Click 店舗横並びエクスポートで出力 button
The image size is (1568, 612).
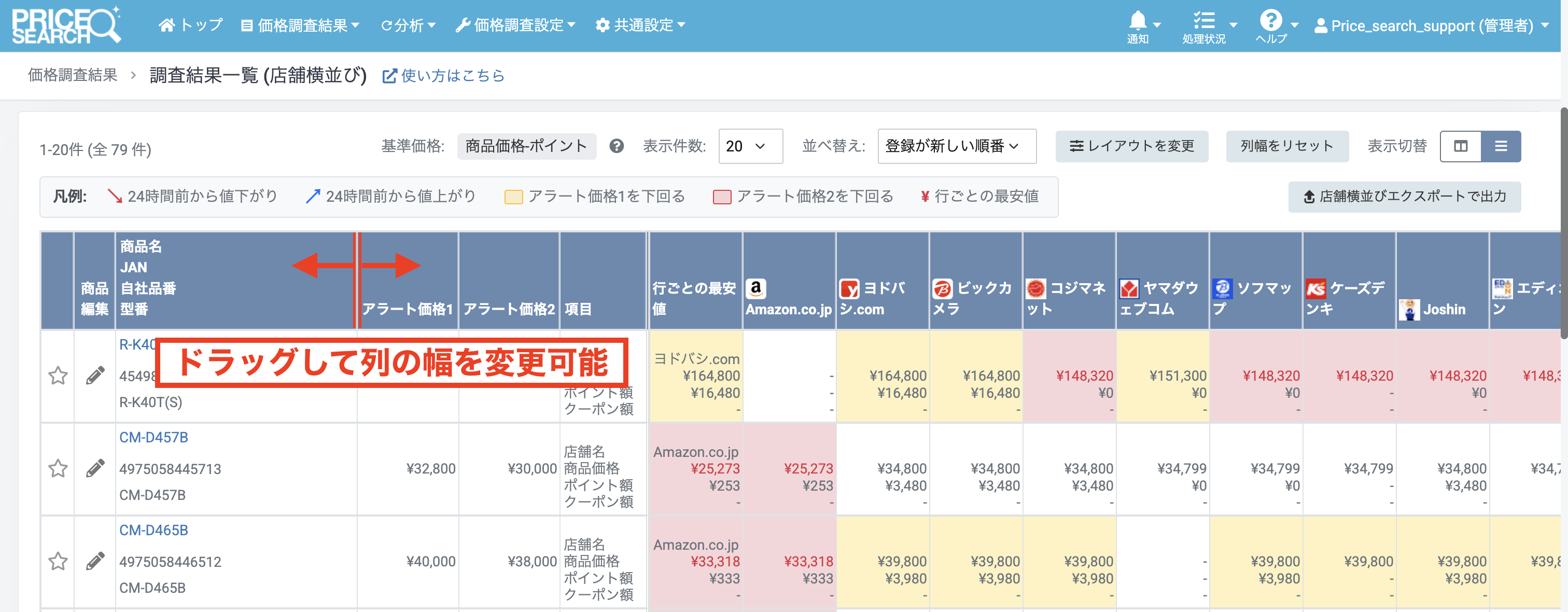[x=1404, y=197]
